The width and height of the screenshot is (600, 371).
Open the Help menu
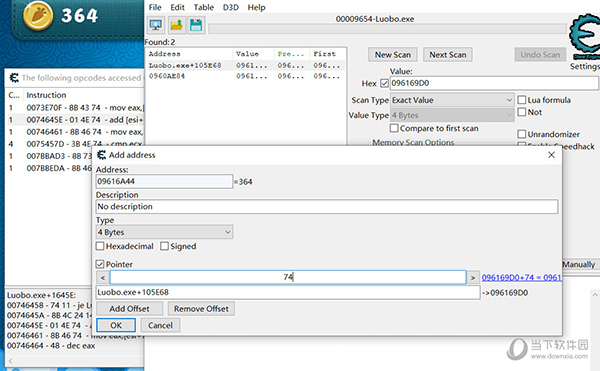tap(256, 7)
